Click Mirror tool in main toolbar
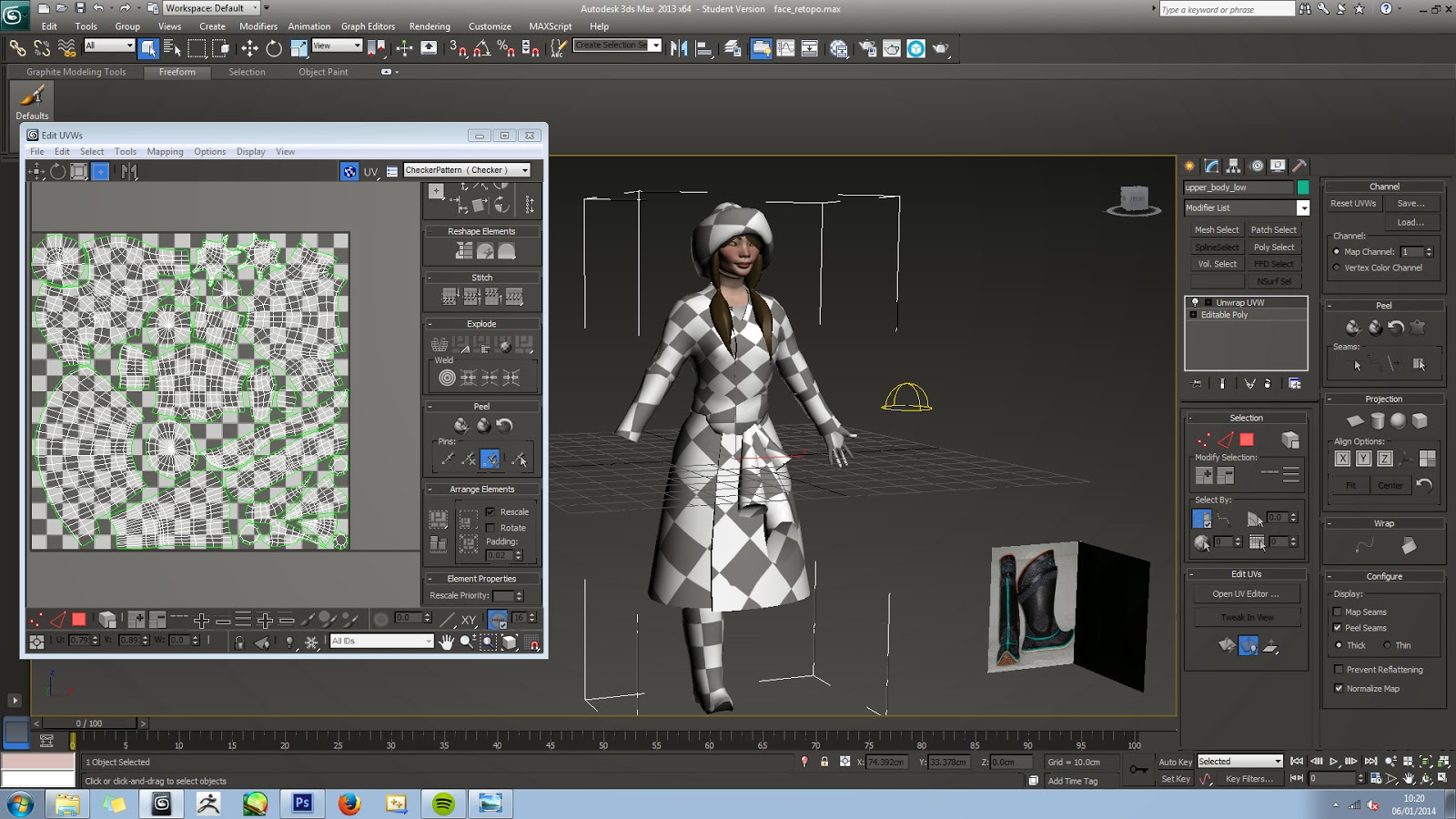This screenshot has height=819, width=1456. tap(679, 48)
